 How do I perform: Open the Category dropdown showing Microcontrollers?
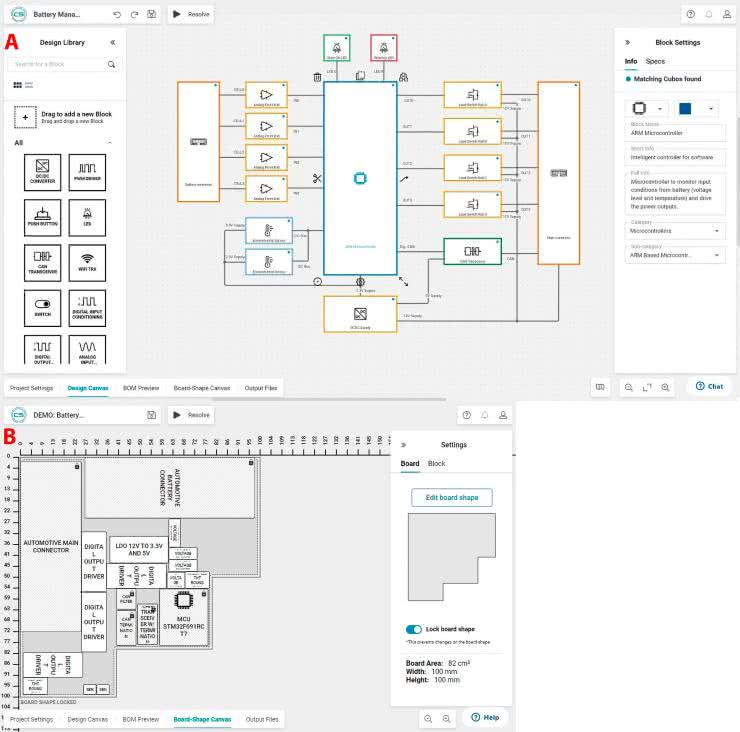coord(677,231)
